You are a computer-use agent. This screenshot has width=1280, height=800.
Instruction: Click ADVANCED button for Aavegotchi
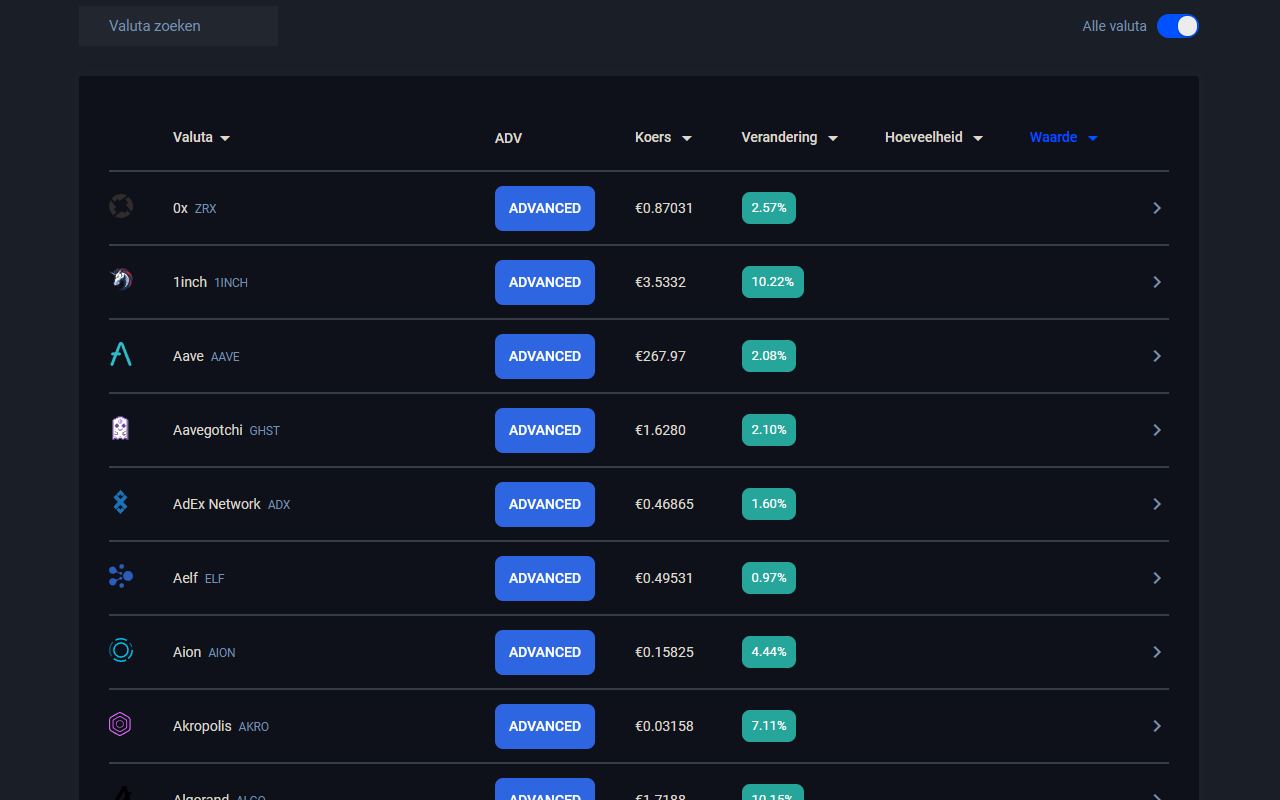point(545,430)
